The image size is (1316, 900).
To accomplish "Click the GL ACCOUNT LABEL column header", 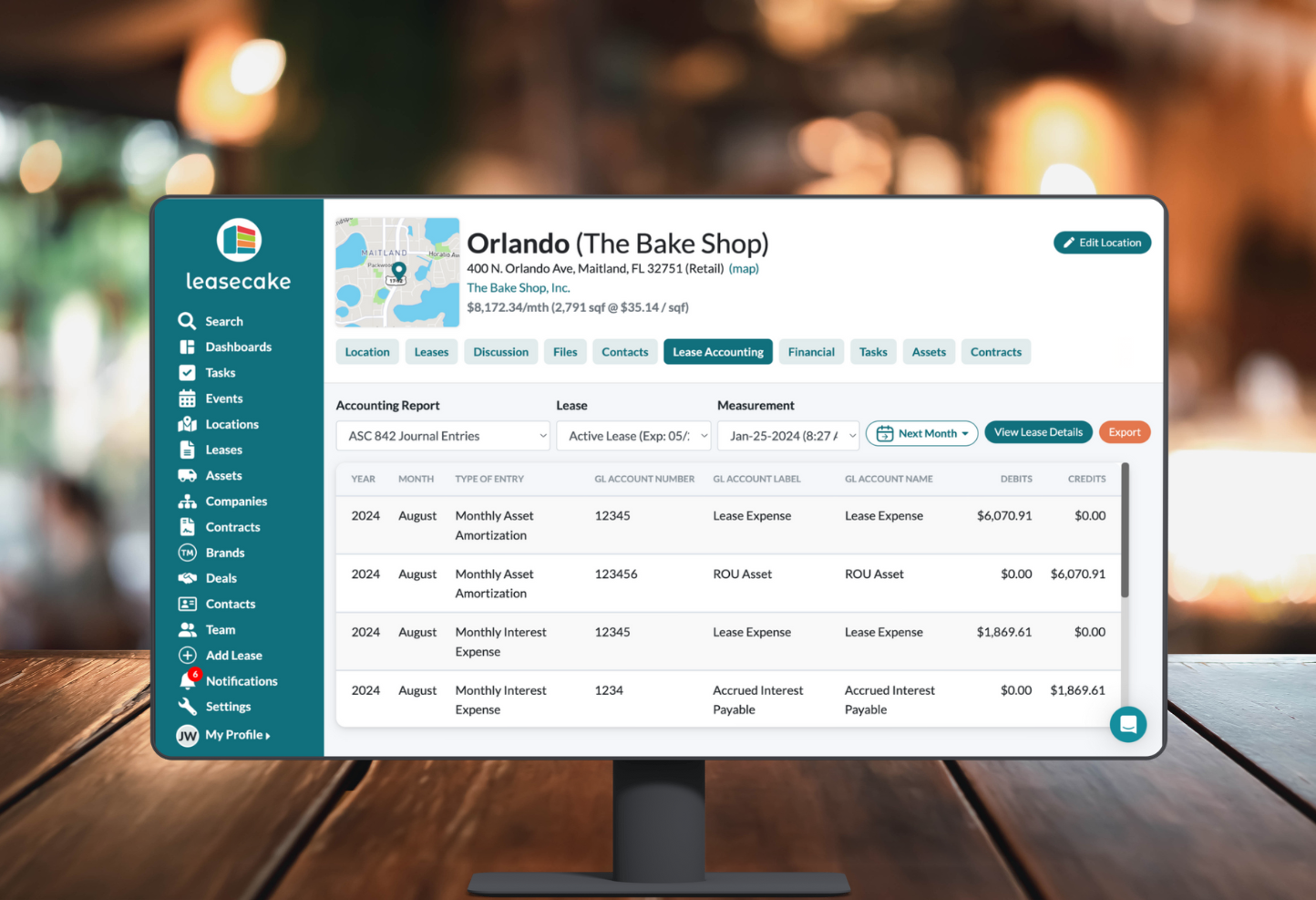I will pos(756,479).
